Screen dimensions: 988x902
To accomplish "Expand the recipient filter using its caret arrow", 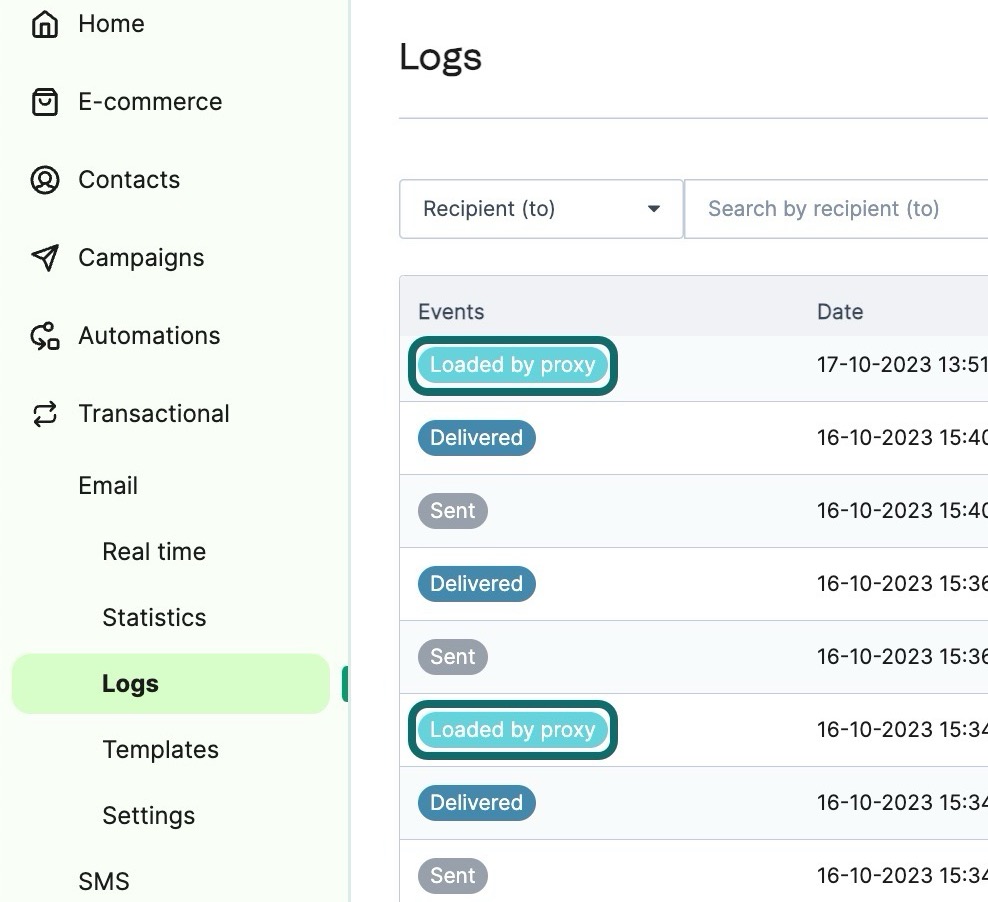I will (x=653, y=209).
